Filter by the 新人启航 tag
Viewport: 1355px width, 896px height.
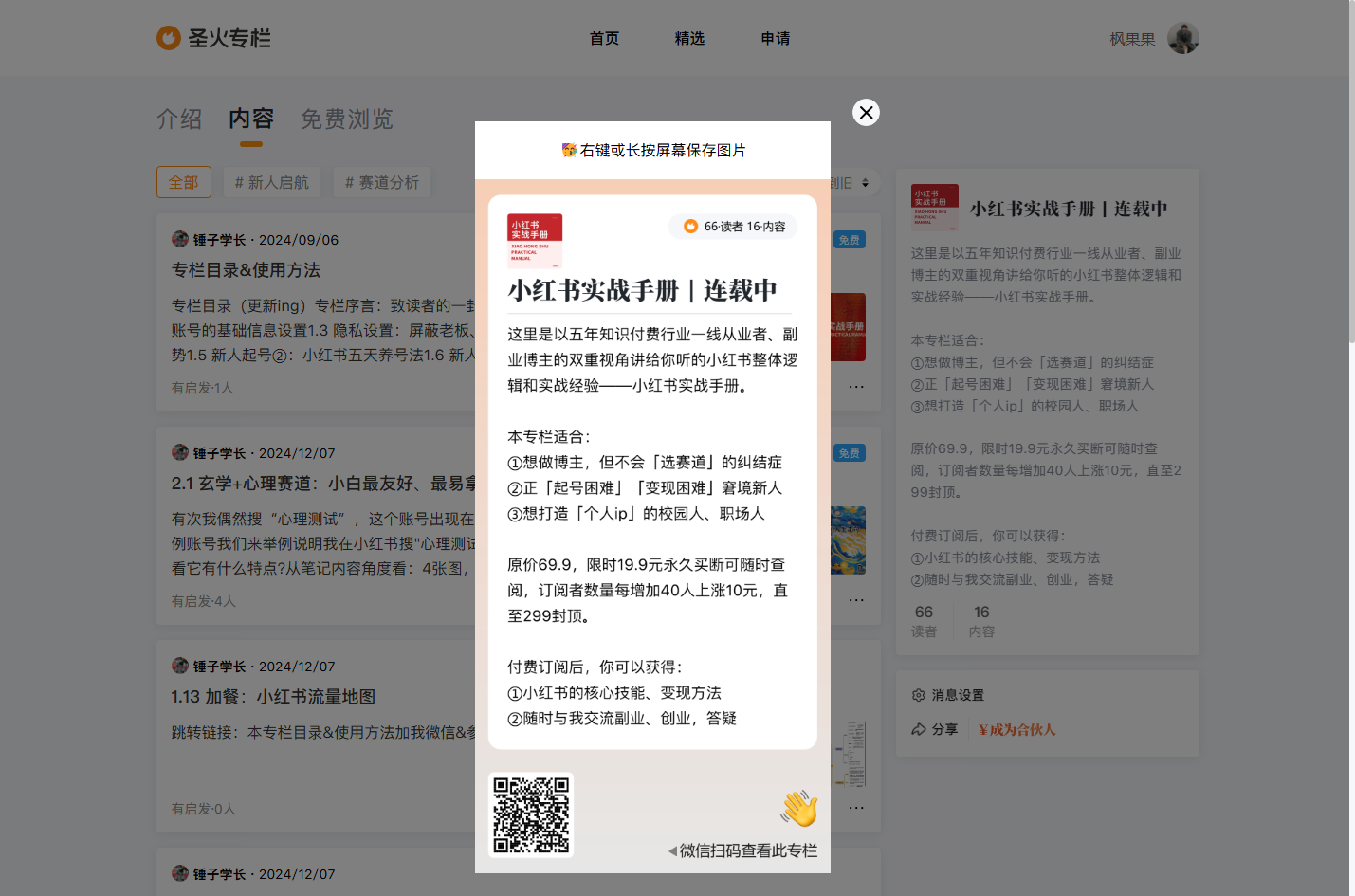pos(272,183)
